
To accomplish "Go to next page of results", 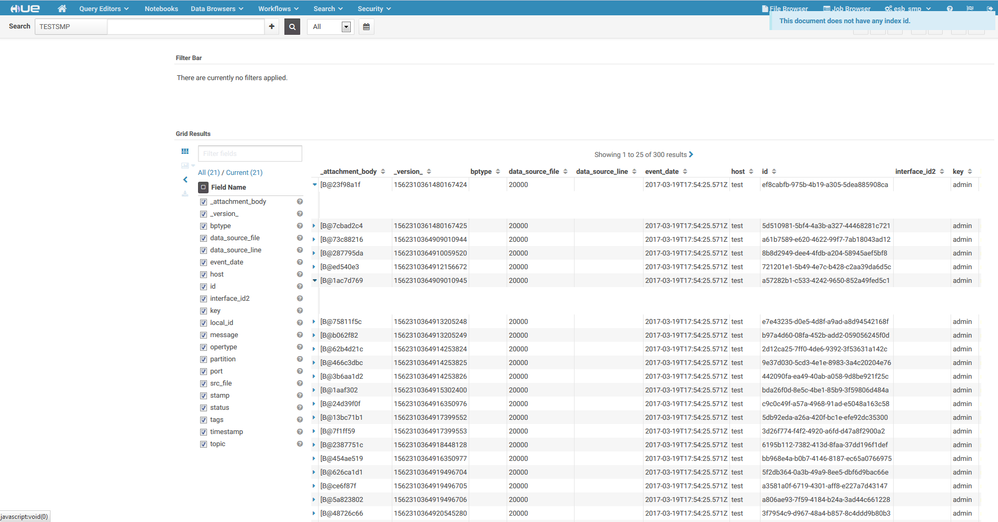I will point(691,155).
